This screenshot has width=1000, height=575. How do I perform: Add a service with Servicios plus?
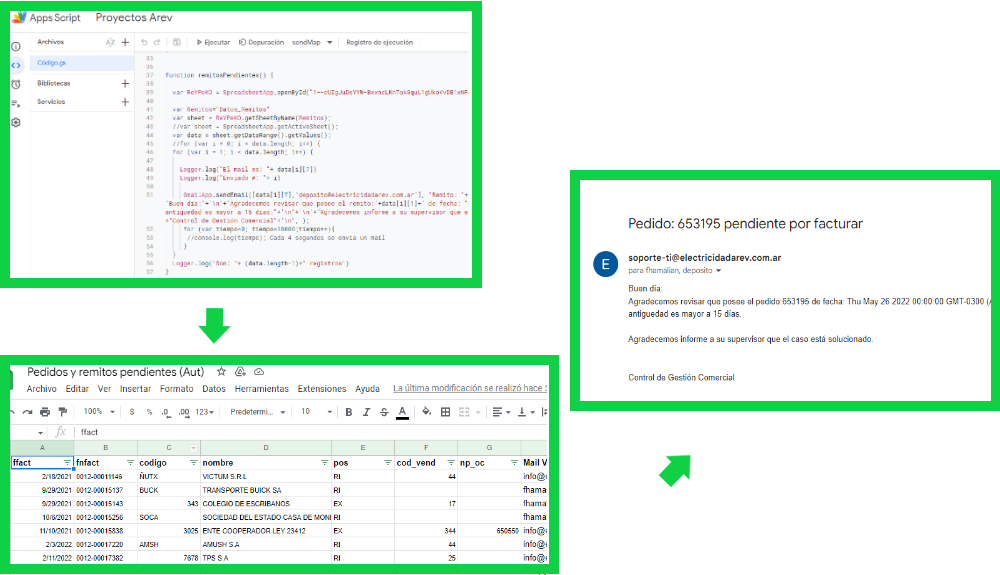126,101
